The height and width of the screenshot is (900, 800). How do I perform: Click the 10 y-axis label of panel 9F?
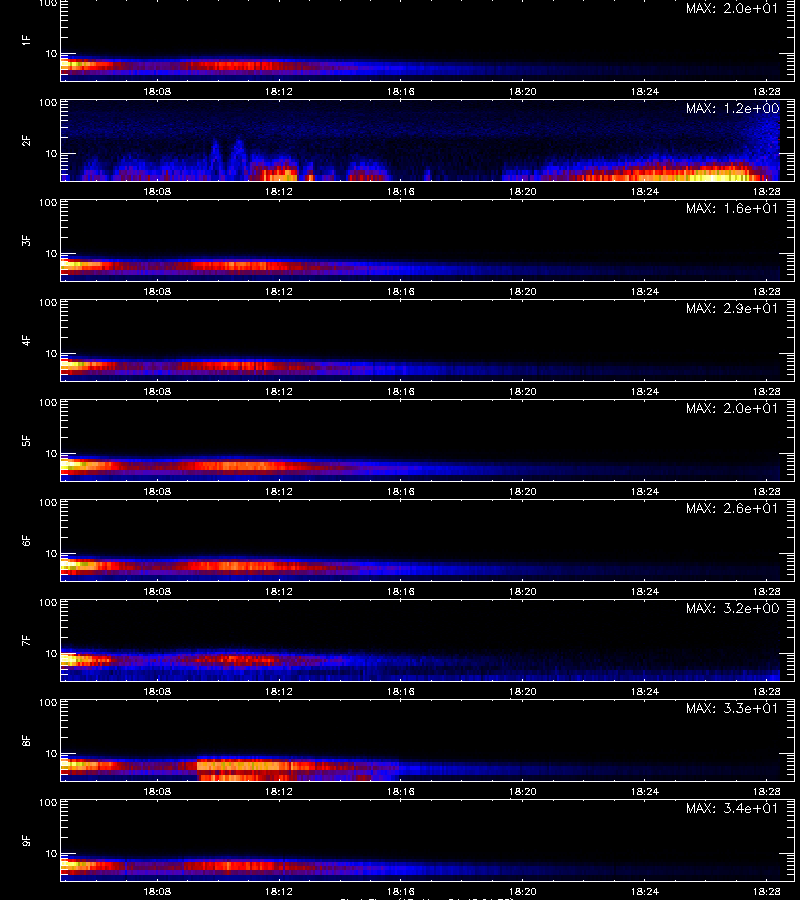[52, 854]
